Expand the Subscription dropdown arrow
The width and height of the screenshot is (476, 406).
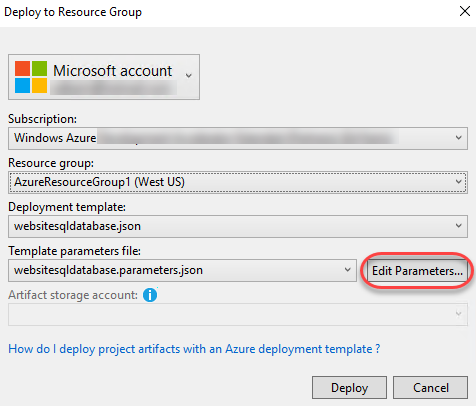click(x=459, y=138)
